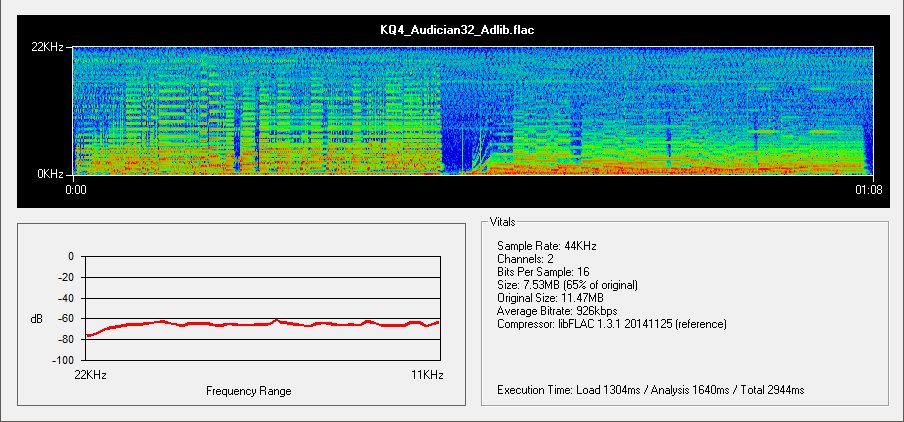Click the KQ4_Audician32_Adlib.flac file title
The width and height of the screenshot is (904, 422).
457,30
